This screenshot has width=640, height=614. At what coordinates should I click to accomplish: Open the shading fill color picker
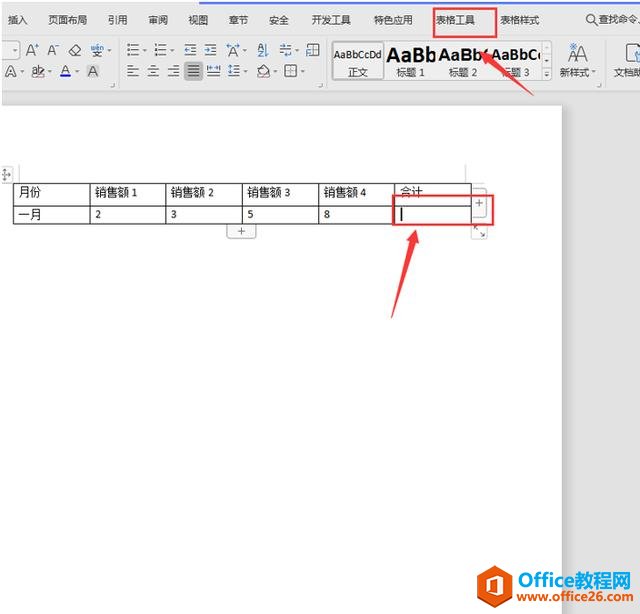coord(264,71)
